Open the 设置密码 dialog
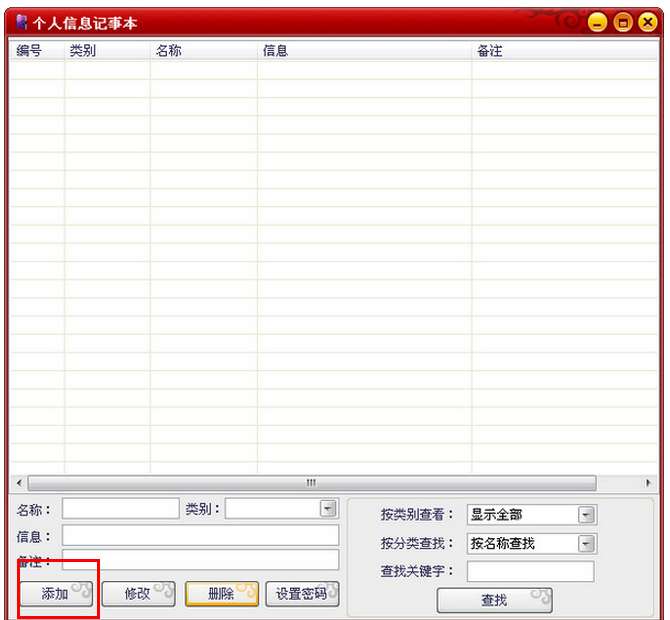This screenshot has width=670, height=620. [x=303, y=593]
